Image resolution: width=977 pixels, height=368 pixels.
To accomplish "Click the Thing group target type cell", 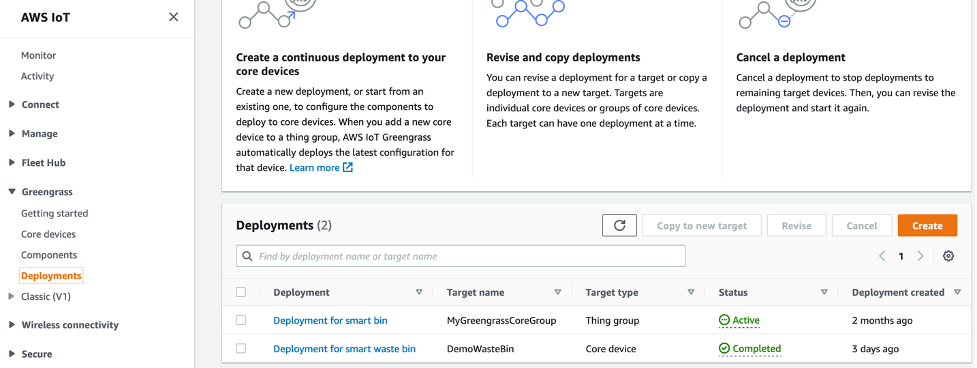I will point(612,320).
